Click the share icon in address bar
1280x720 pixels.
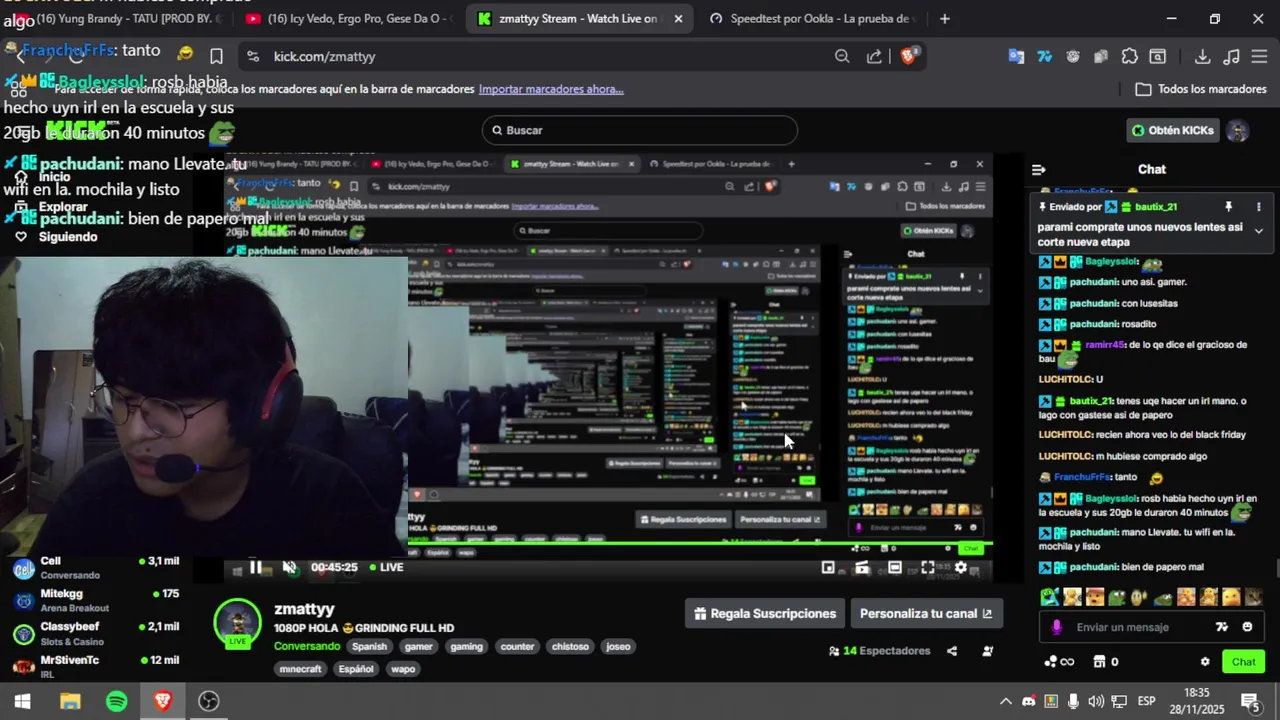[x=875, y=56]
